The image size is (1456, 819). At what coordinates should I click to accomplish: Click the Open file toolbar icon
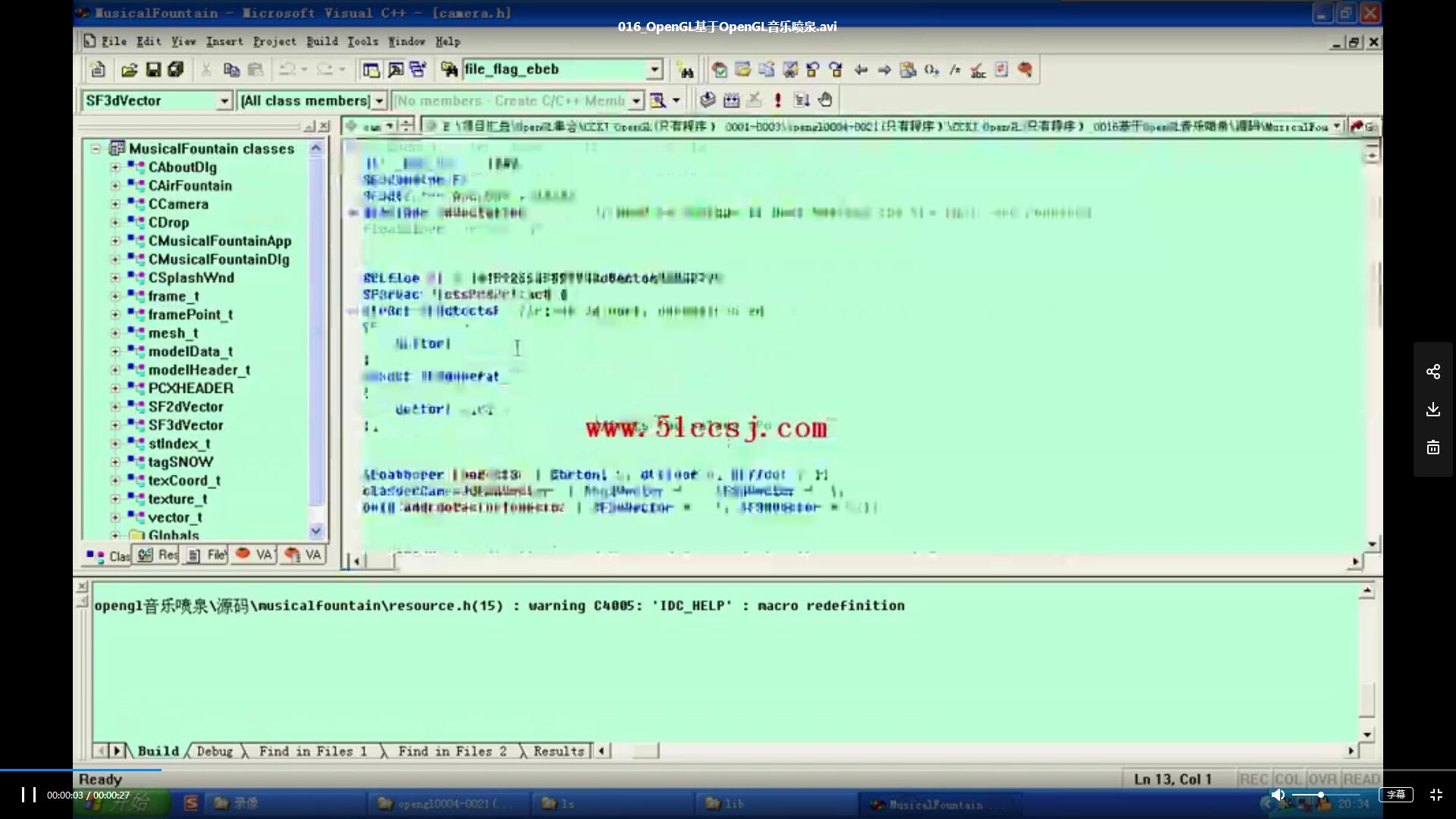click(x=129, y=70)
